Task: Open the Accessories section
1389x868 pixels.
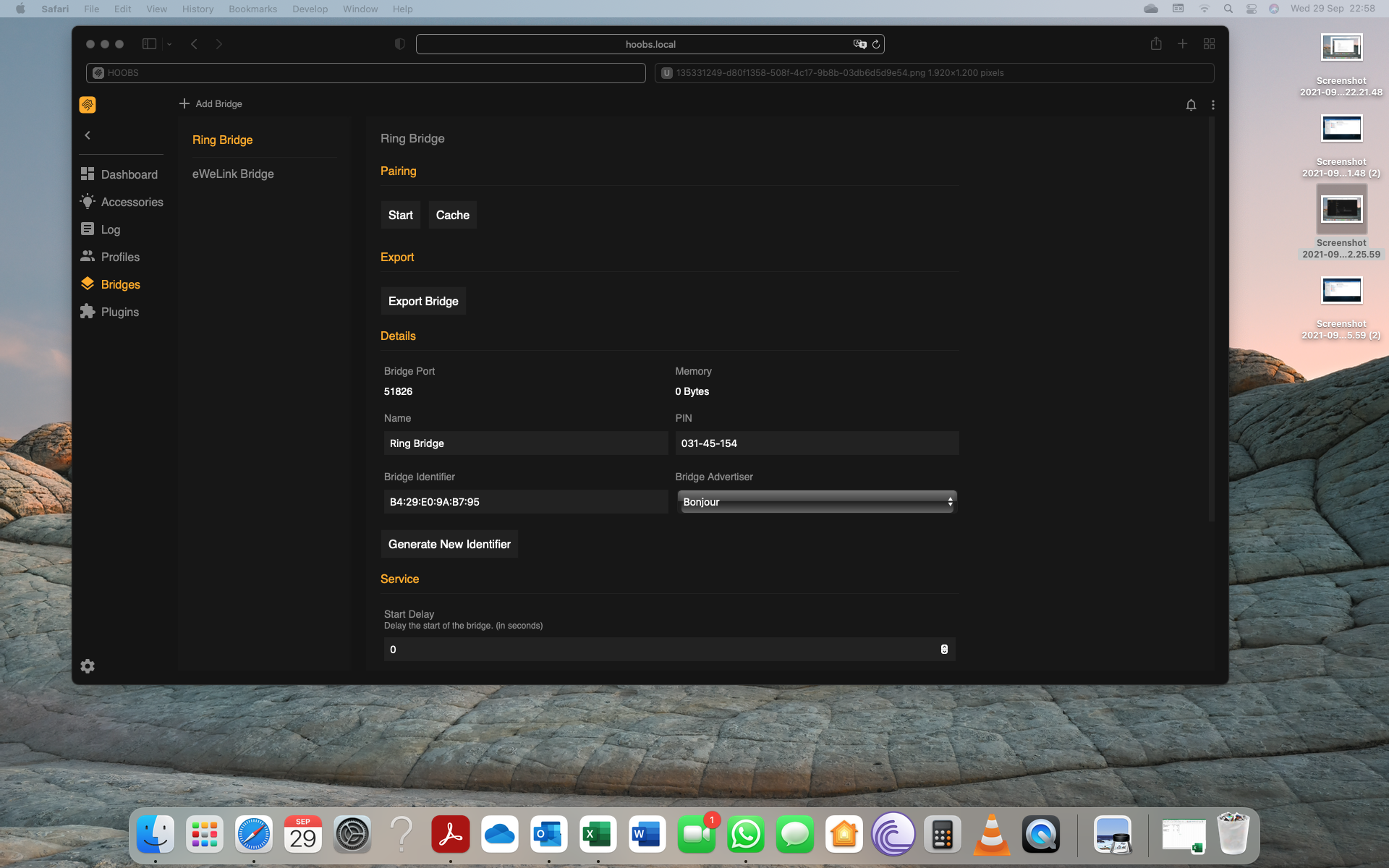Action: click(132, 201)
